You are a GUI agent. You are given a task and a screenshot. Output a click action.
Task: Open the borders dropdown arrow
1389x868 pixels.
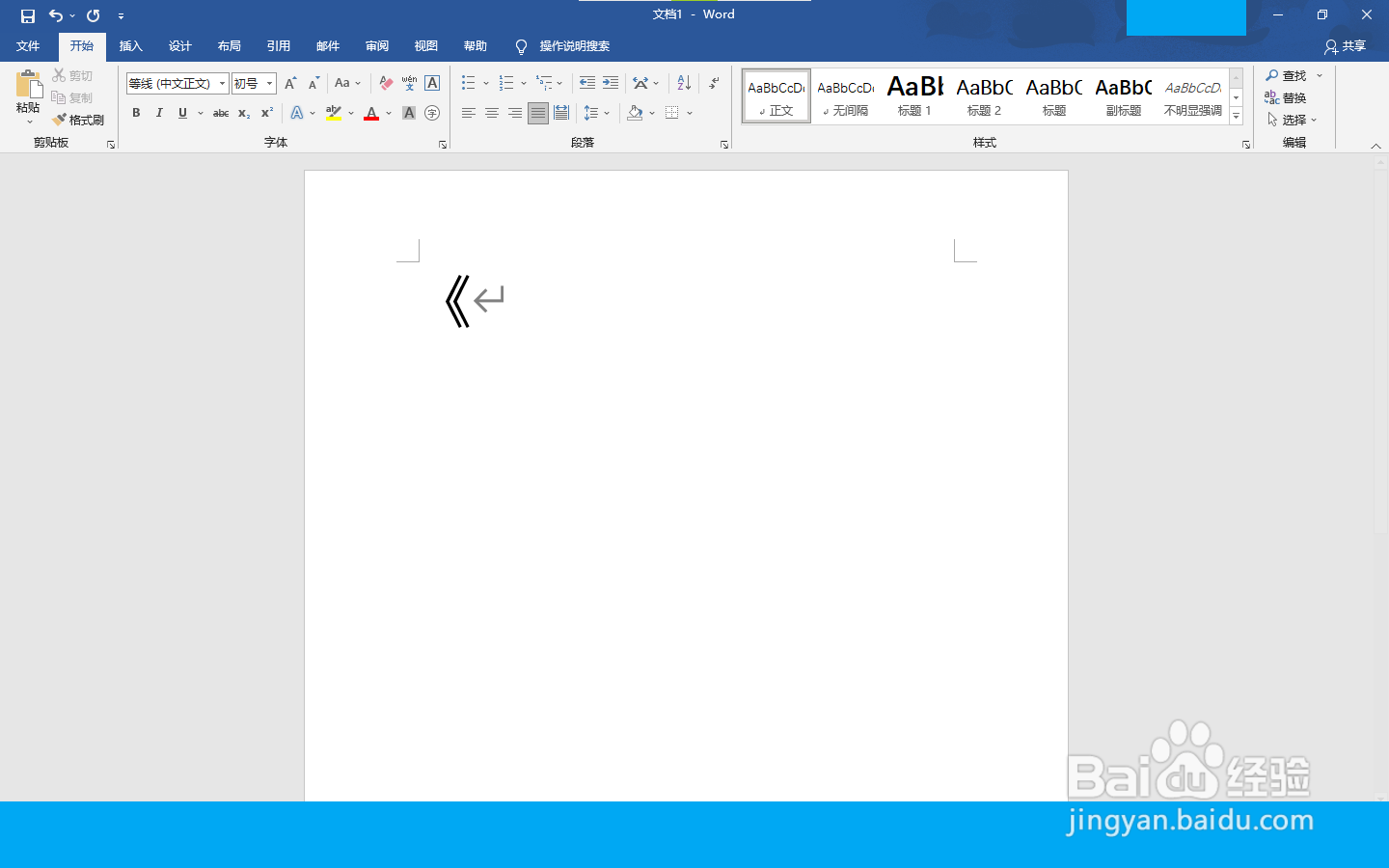690,113
